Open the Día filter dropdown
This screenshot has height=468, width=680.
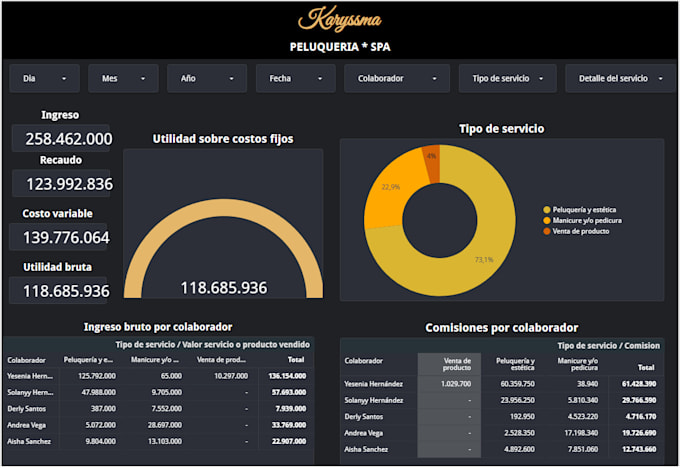tap(44, 79)
